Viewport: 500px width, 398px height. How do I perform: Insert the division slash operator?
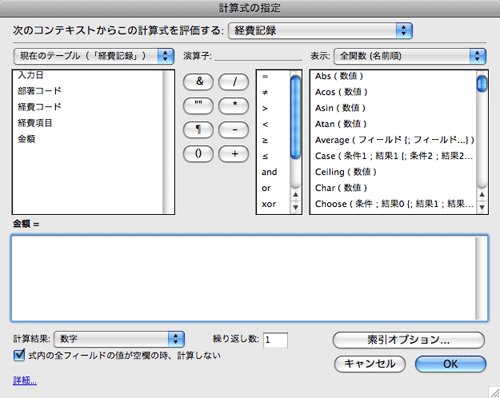[x=234, y=82]
